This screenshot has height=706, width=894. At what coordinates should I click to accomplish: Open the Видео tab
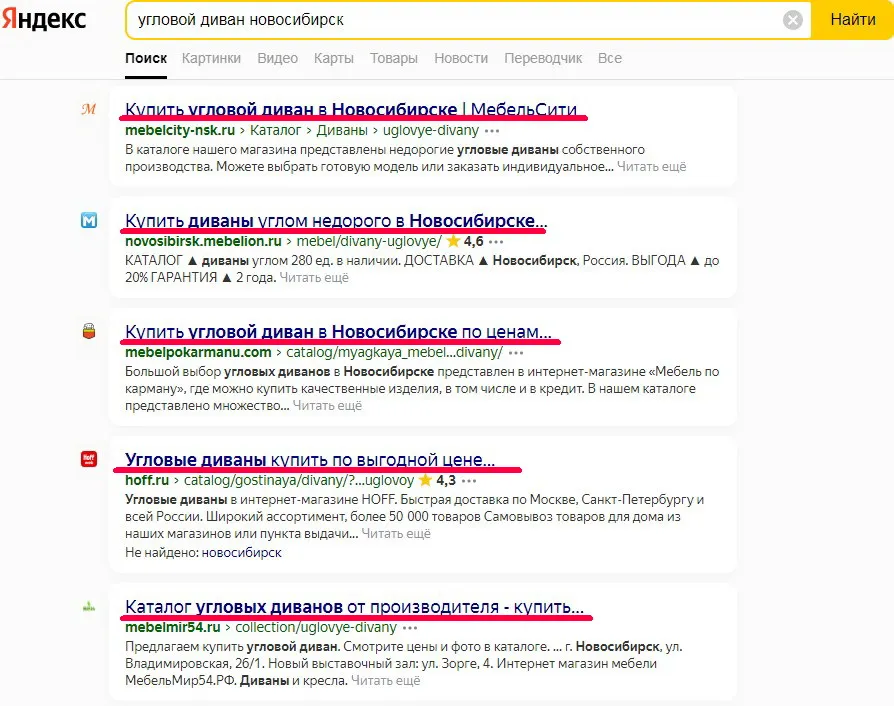(x=277, y=58)
